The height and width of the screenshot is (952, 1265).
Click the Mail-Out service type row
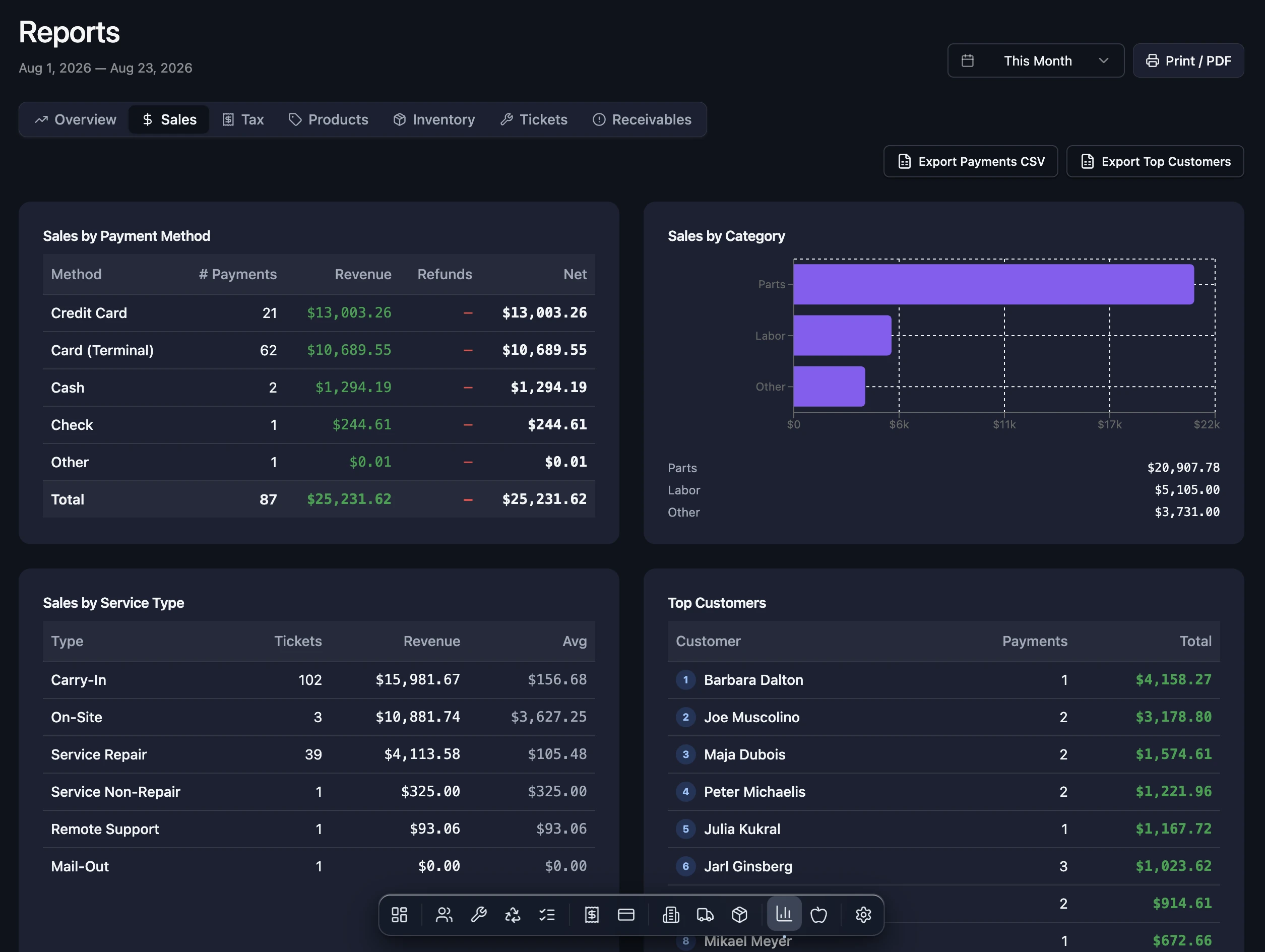pyautogui.click(x=319, y=866)
